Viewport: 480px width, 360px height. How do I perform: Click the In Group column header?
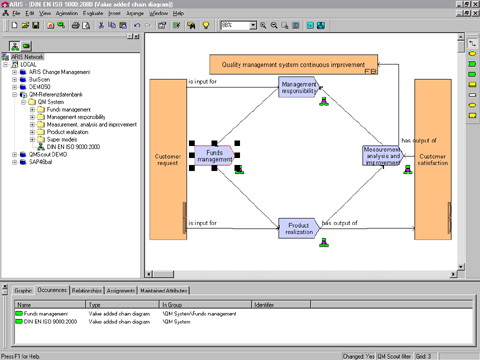pyautogui.click(x=205, y=305)
